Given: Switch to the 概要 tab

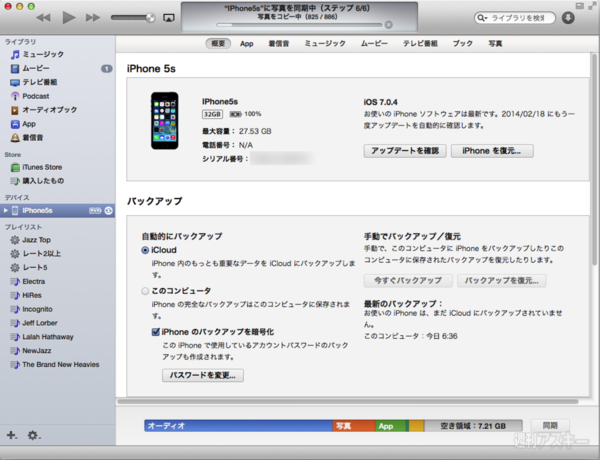Looking at the screenshot, I should click(218, 44).
